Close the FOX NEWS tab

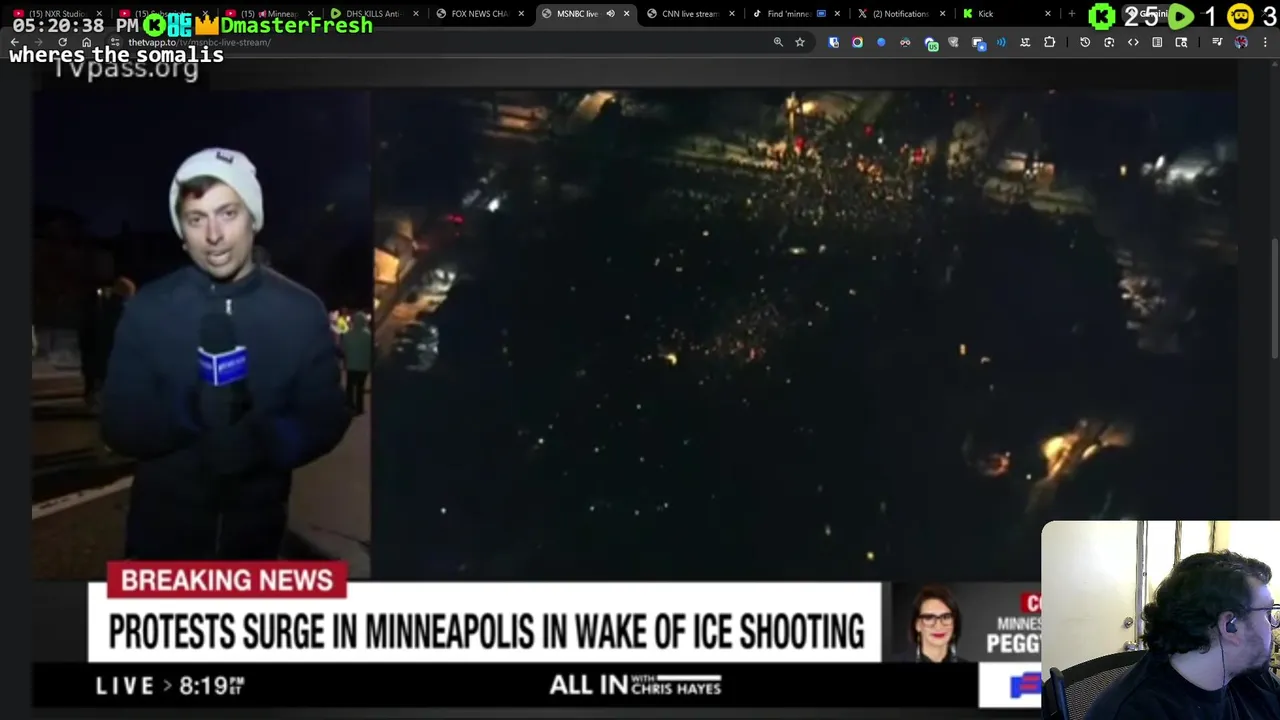coord(521,14)
